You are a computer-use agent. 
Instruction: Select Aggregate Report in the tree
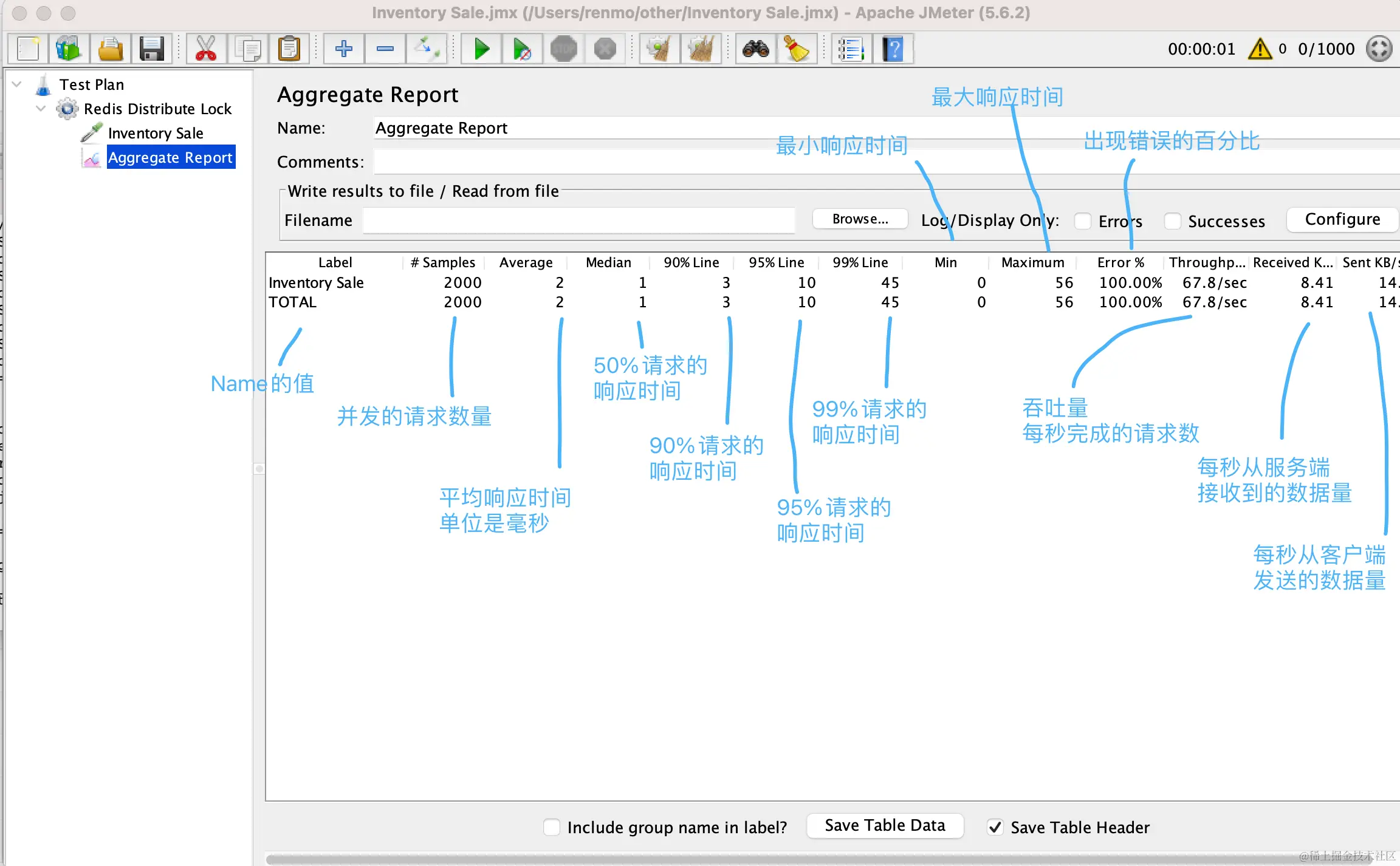[x=171, y=157]
